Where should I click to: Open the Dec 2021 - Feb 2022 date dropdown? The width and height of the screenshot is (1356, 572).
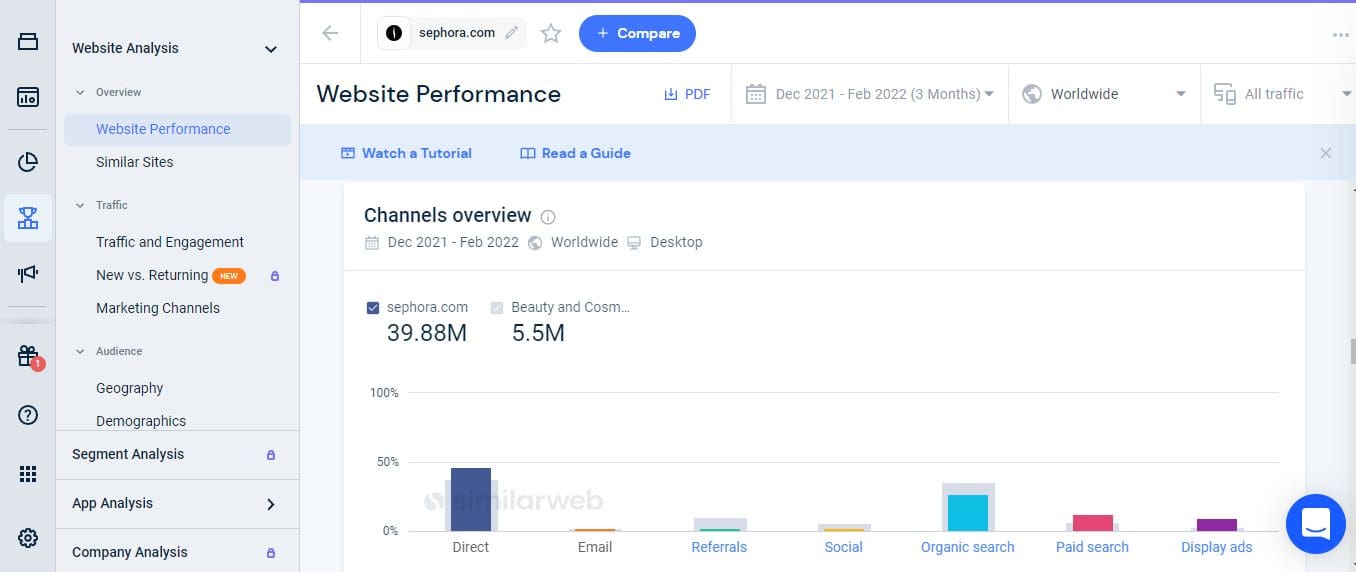(x=870, y=94)
